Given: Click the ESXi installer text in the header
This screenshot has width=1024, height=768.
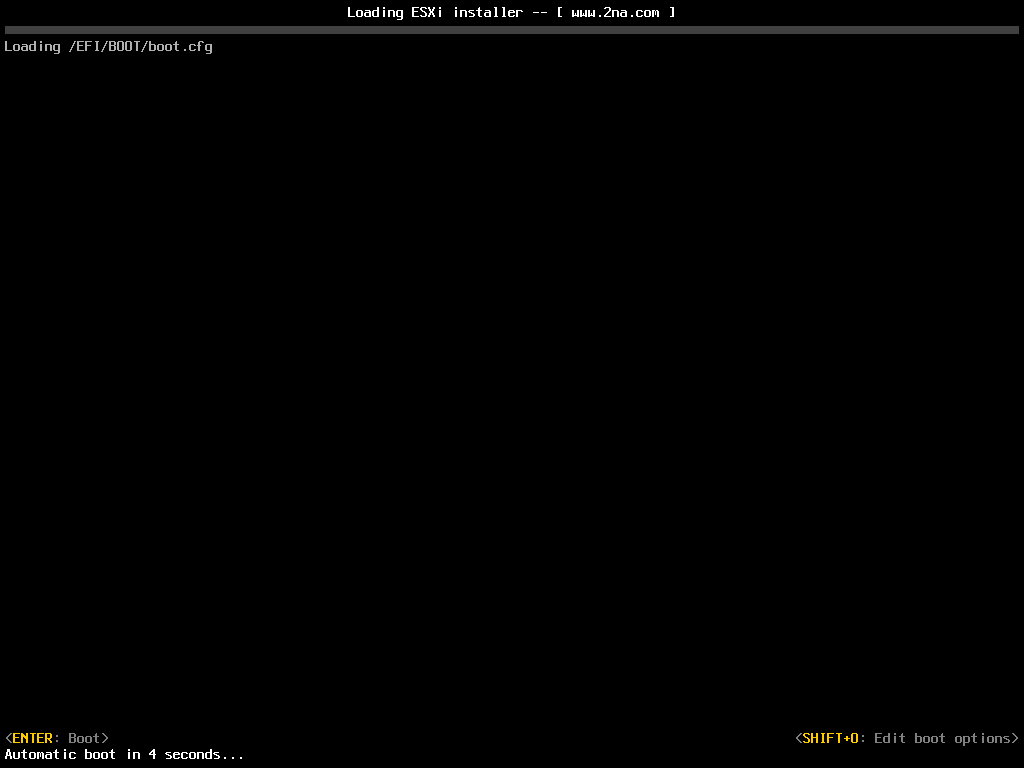Looking at the screenshot, I should 470,12.
